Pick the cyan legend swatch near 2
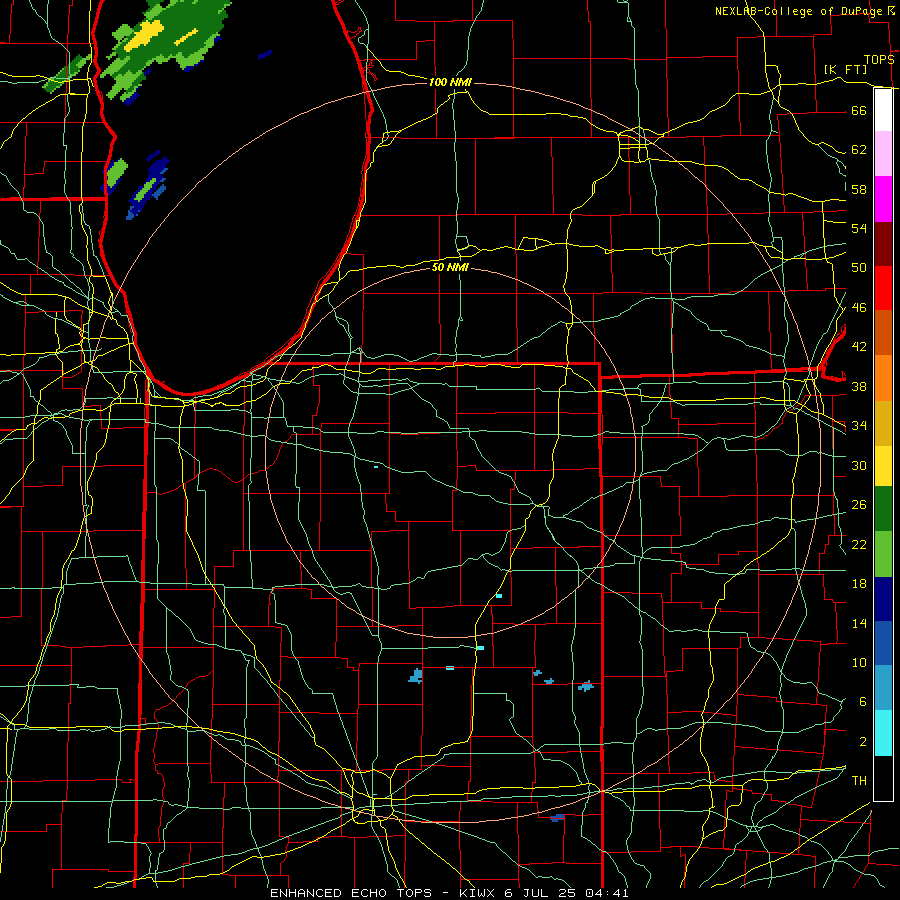The height and width of the screenshot is (900, 900). point(883,733)
